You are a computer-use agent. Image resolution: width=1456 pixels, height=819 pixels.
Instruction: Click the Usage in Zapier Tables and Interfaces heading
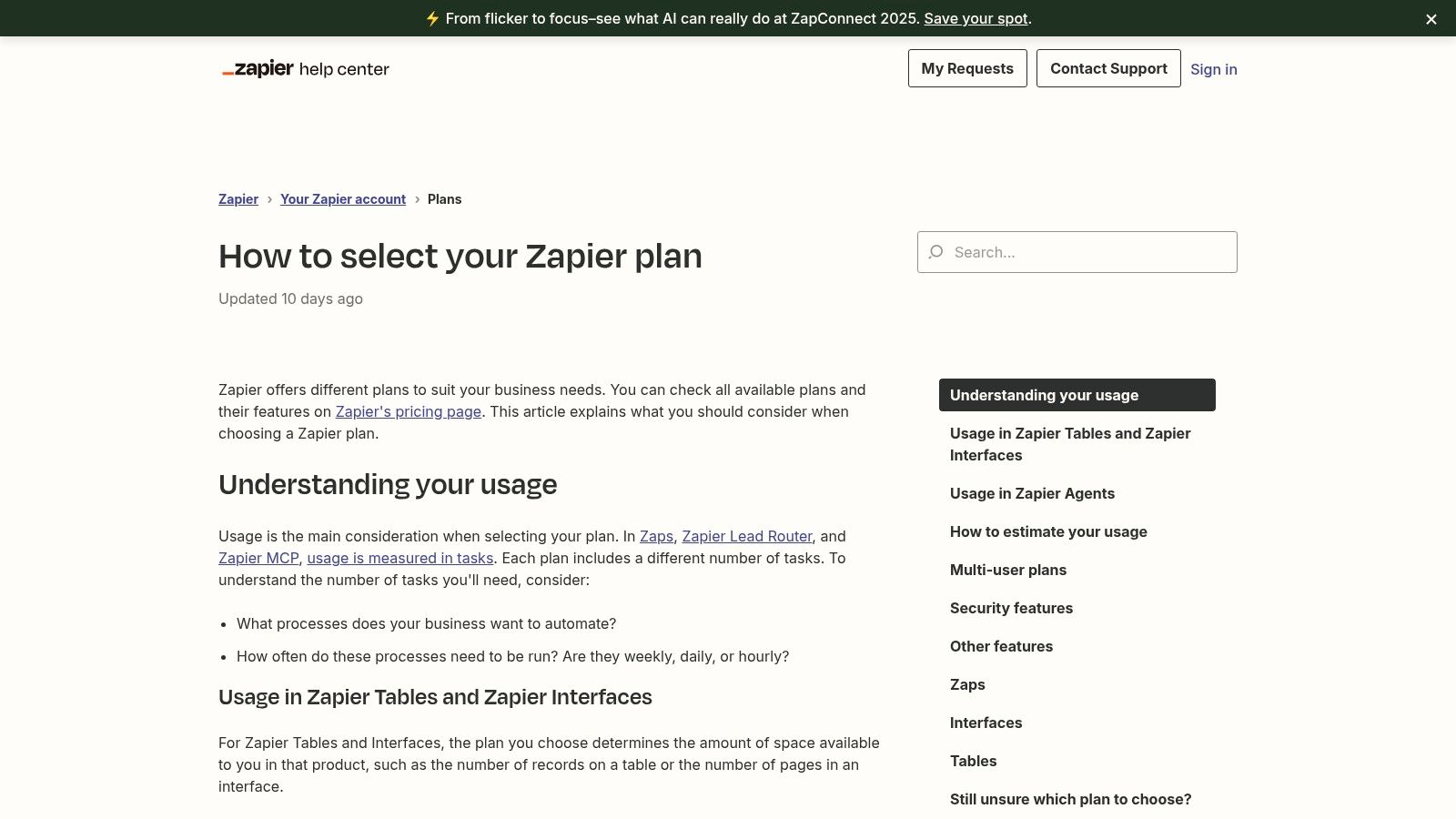[435, 697]
